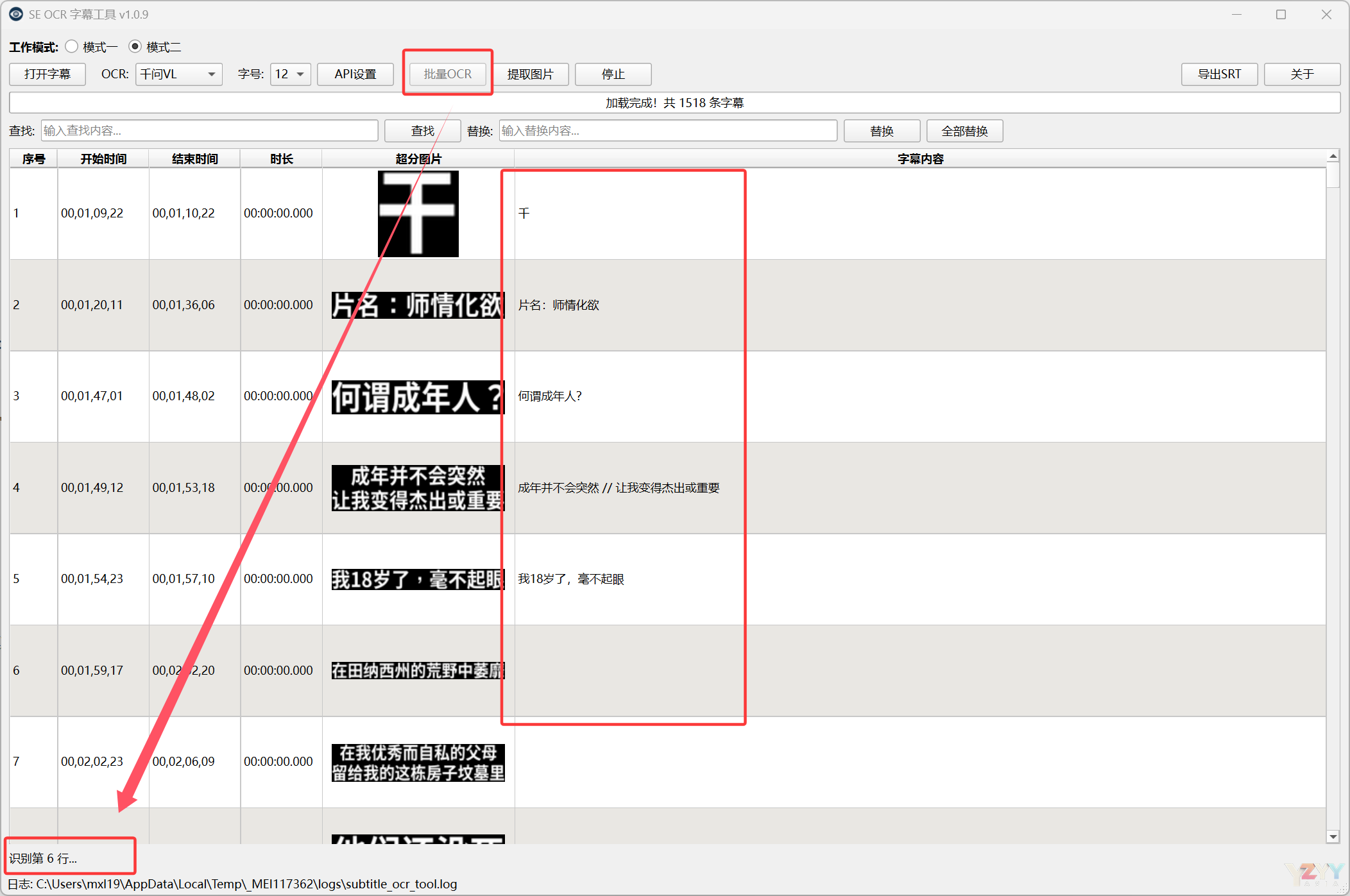
Task: Click the 替换 button
Action: click(882, 131)
